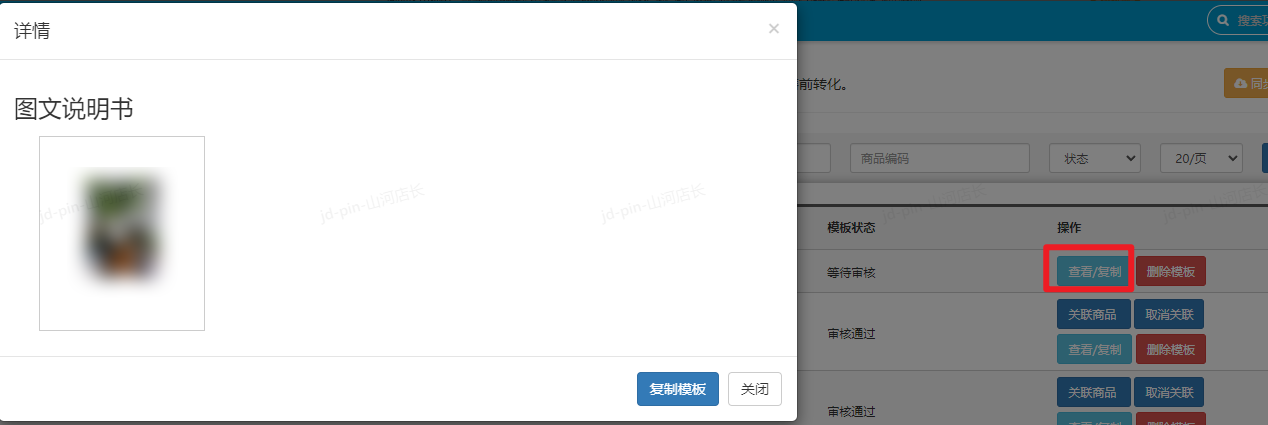Click 查看/复制 in the first 审核通过 row
Screen dimensions: 1268x425
[1094, 349]
